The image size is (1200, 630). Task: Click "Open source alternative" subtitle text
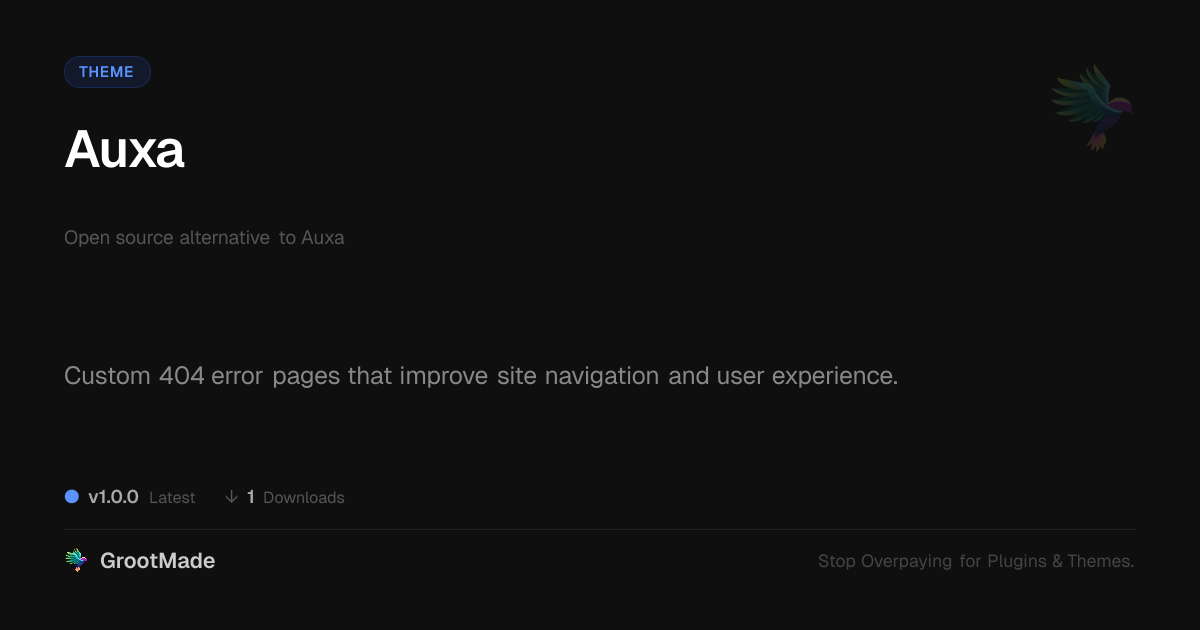pos(167,238)
